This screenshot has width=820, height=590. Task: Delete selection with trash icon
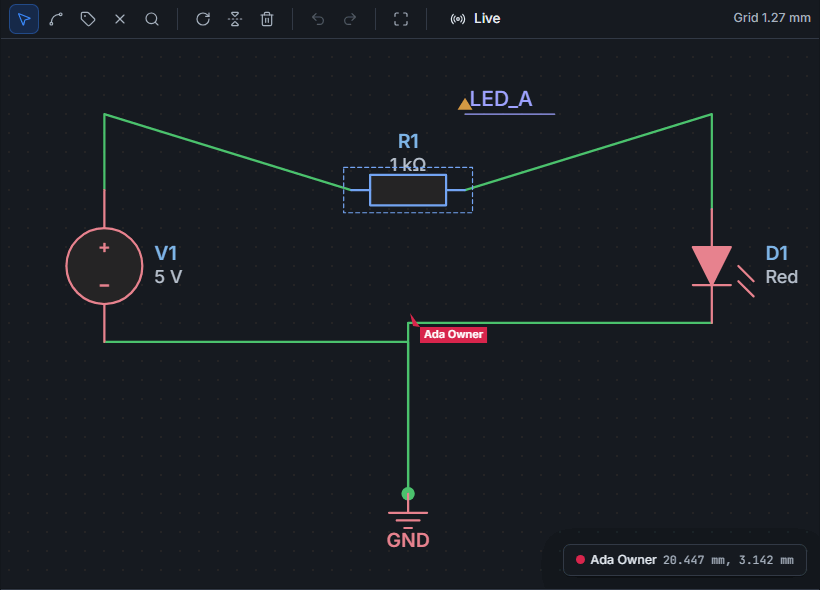pos(267,19)
